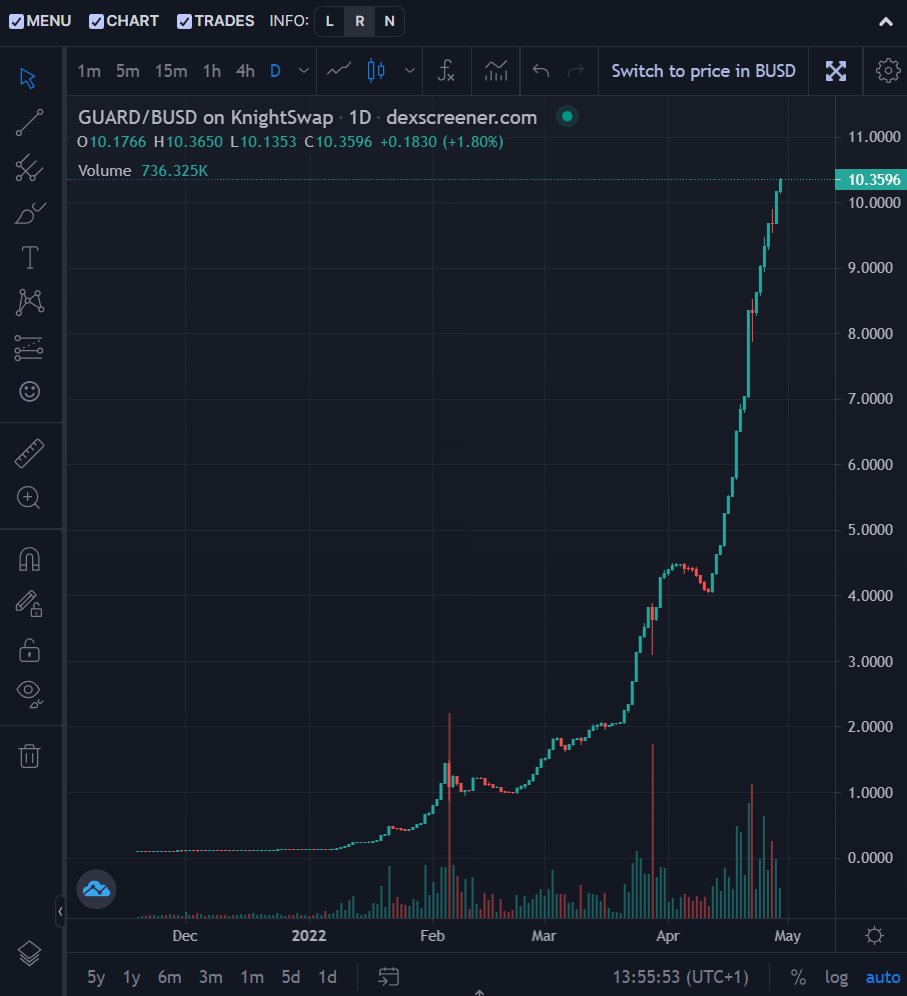Screen dimensions: 907x996
Task: Set date range to 5d
Action: pyautogui.click(x=291, y=976)
